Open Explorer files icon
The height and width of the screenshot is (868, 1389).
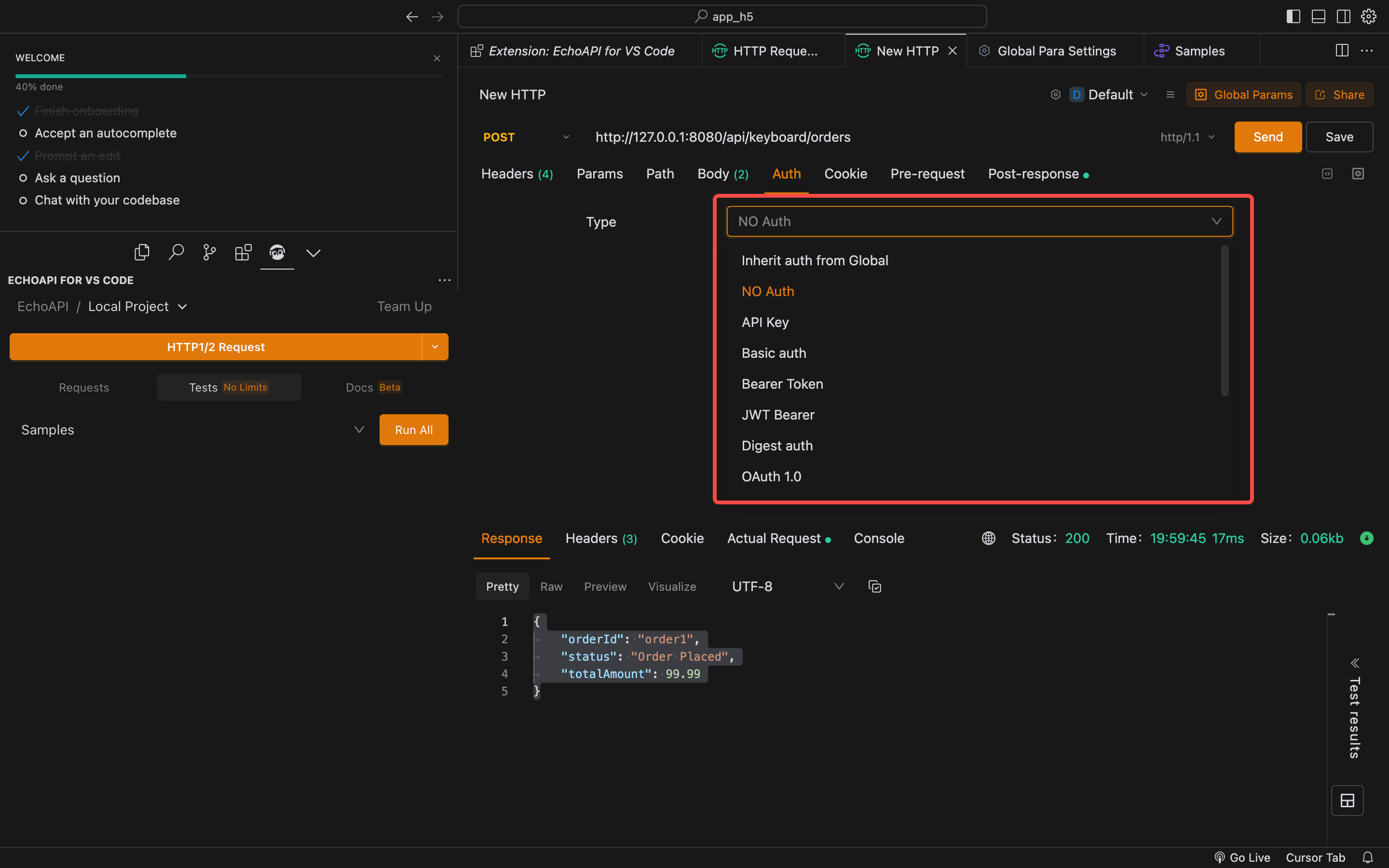click(142, 253)
